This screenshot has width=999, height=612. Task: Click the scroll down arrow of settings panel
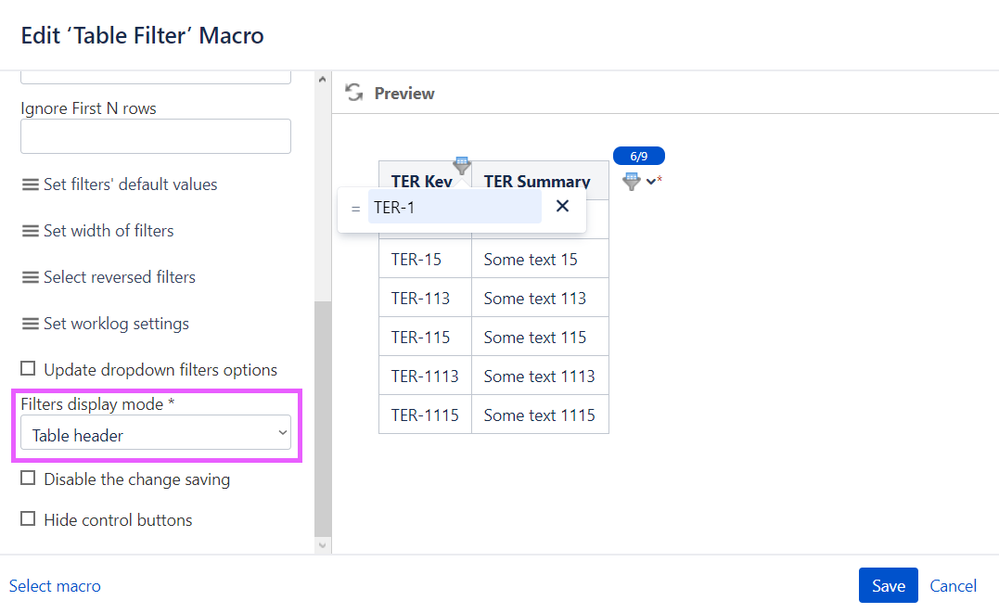coord(322,545)
